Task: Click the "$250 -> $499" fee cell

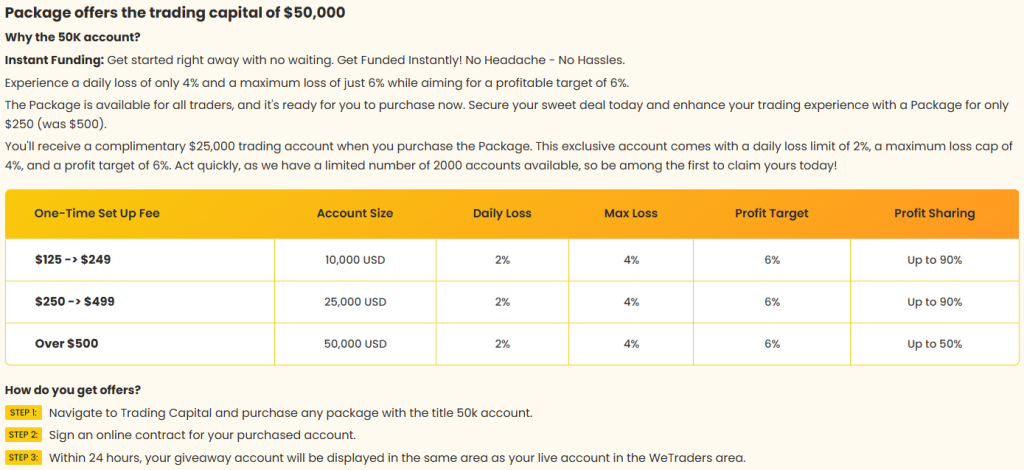Action: pos(73,302)
